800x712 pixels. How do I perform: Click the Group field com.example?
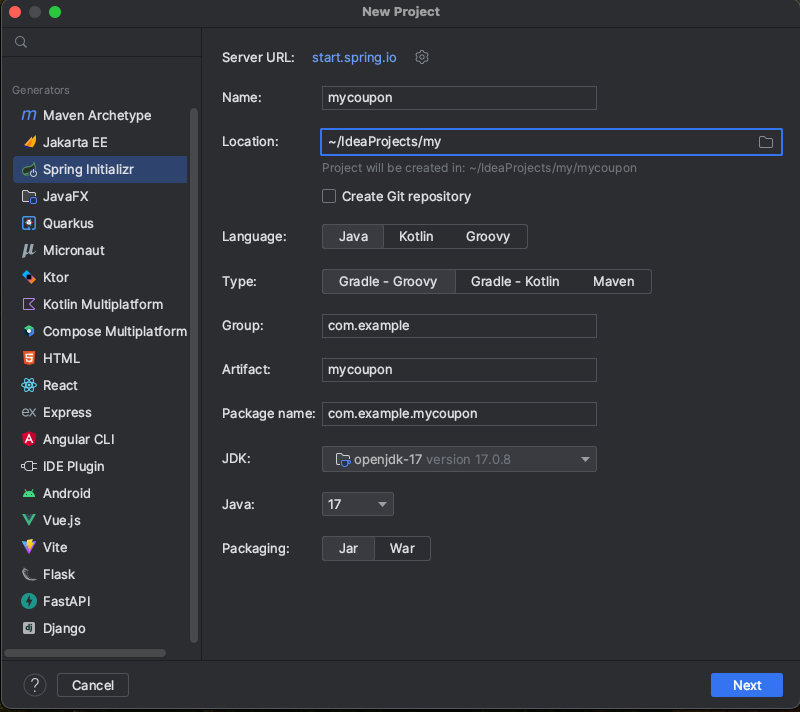(x=459, y=326)
